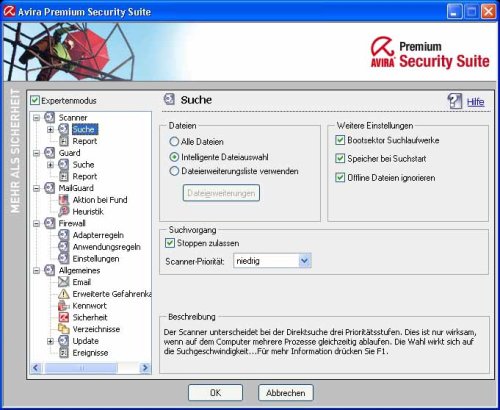Open Heuristik settings under MailGuard
This screenshot has width=500, height=410.
[88, 212]
